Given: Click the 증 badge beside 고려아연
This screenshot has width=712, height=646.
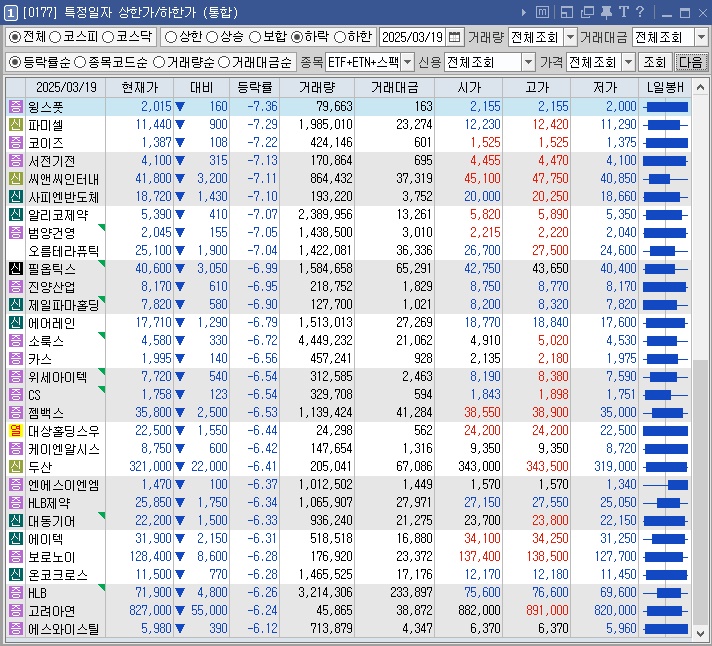Looking at the screenshot, I should coord(15,611).
